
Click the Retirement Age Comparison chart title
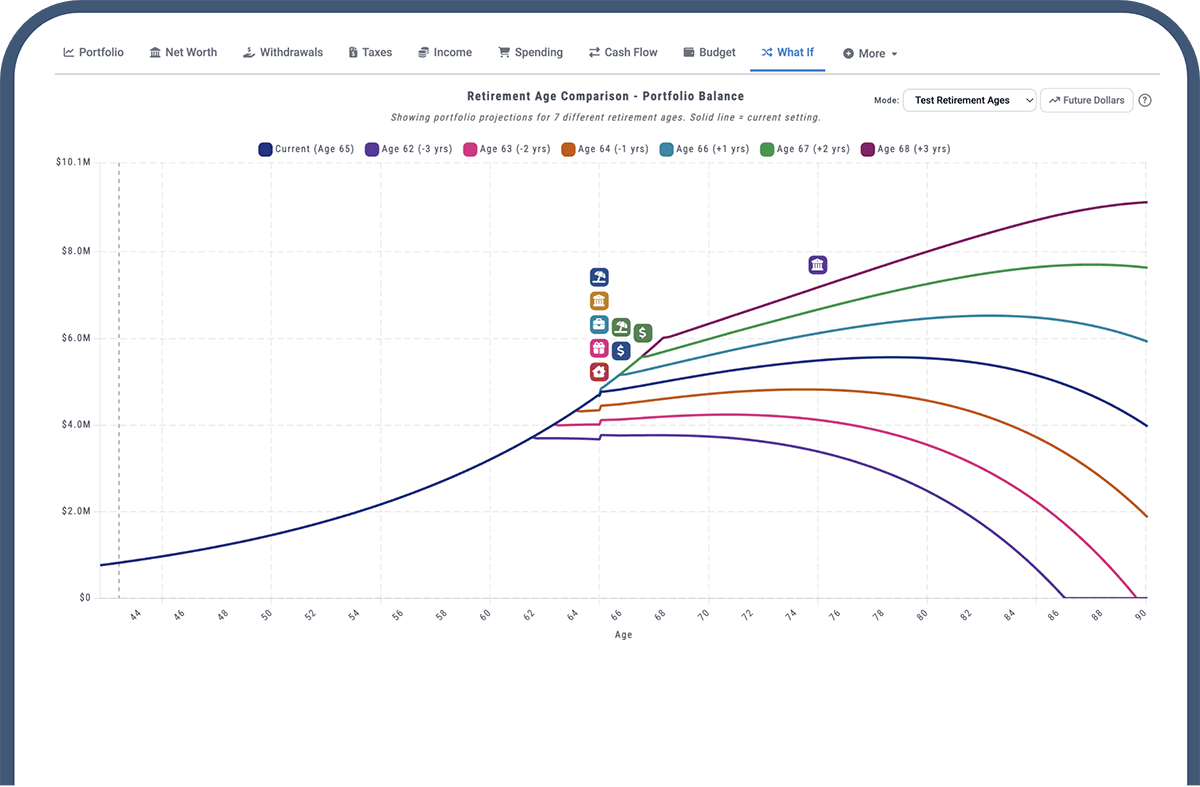pos(605,96)
